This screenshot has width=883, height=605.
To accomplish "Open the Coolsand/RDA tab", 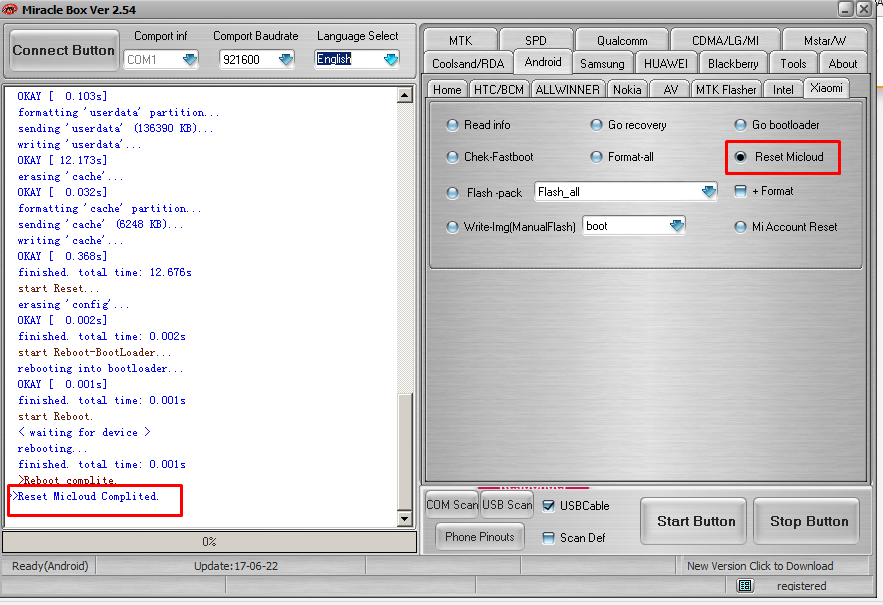I will tap(468, 64).
